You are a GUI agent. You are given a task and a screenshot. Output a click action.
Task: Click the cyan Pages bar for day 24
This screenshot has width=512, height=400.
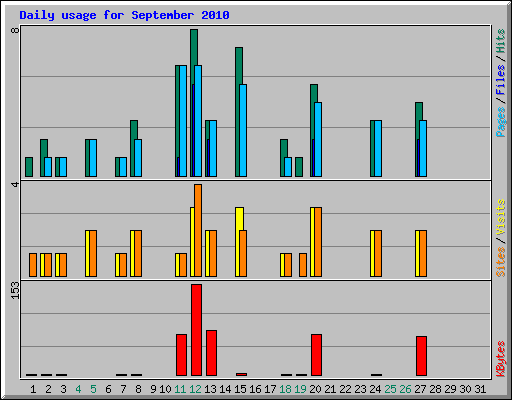coord(378,148)
